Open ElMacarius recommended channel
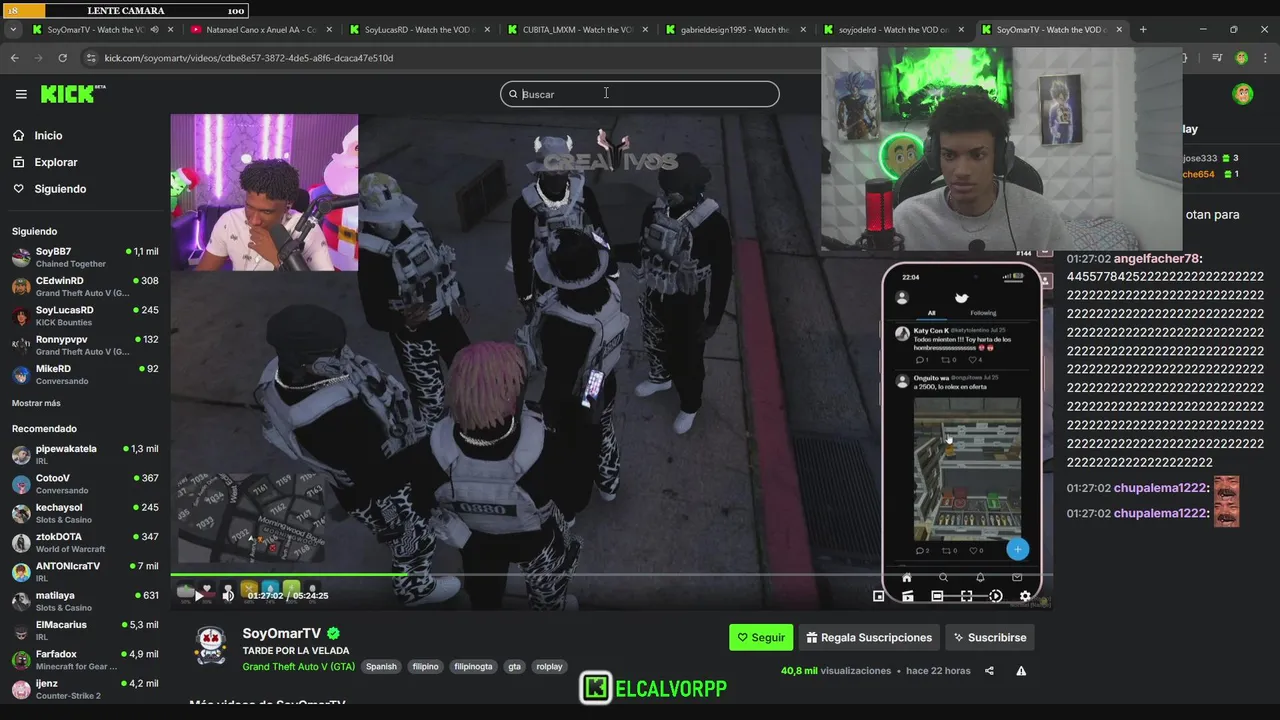The height and width of the screenshot is (720, 1280). pos(85,631)
